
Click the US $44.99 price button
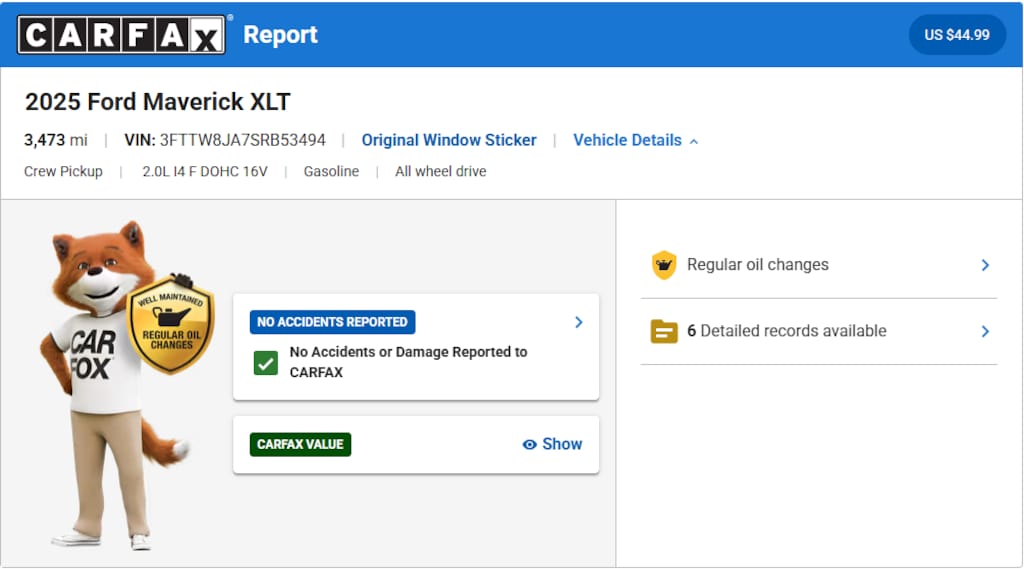tap(957, 35)
